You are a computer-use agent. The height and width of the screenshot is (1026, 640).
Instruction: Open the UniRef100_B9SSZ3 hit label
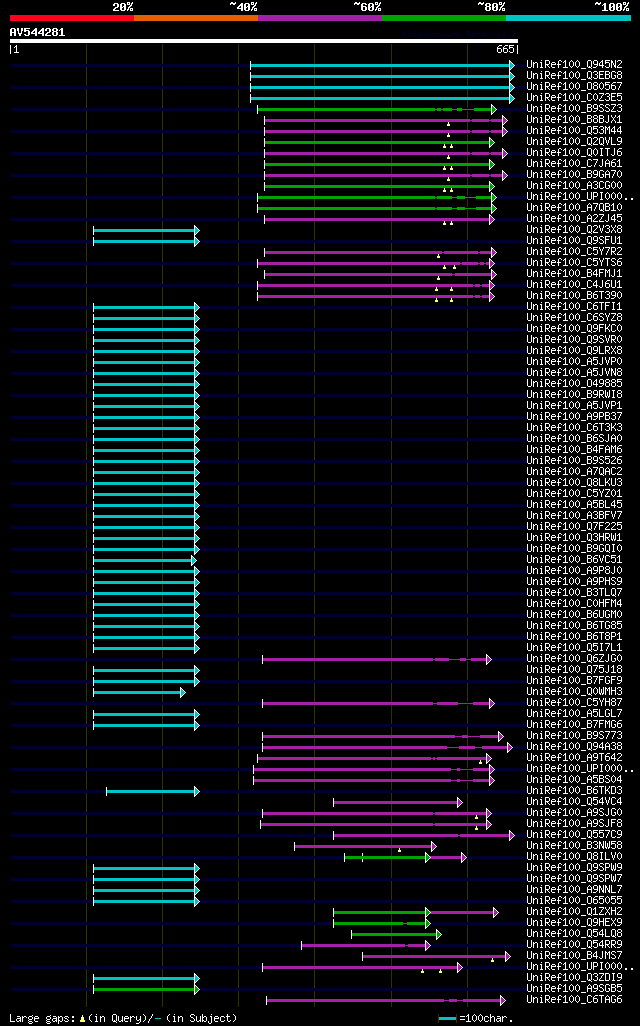pos(575,109)
